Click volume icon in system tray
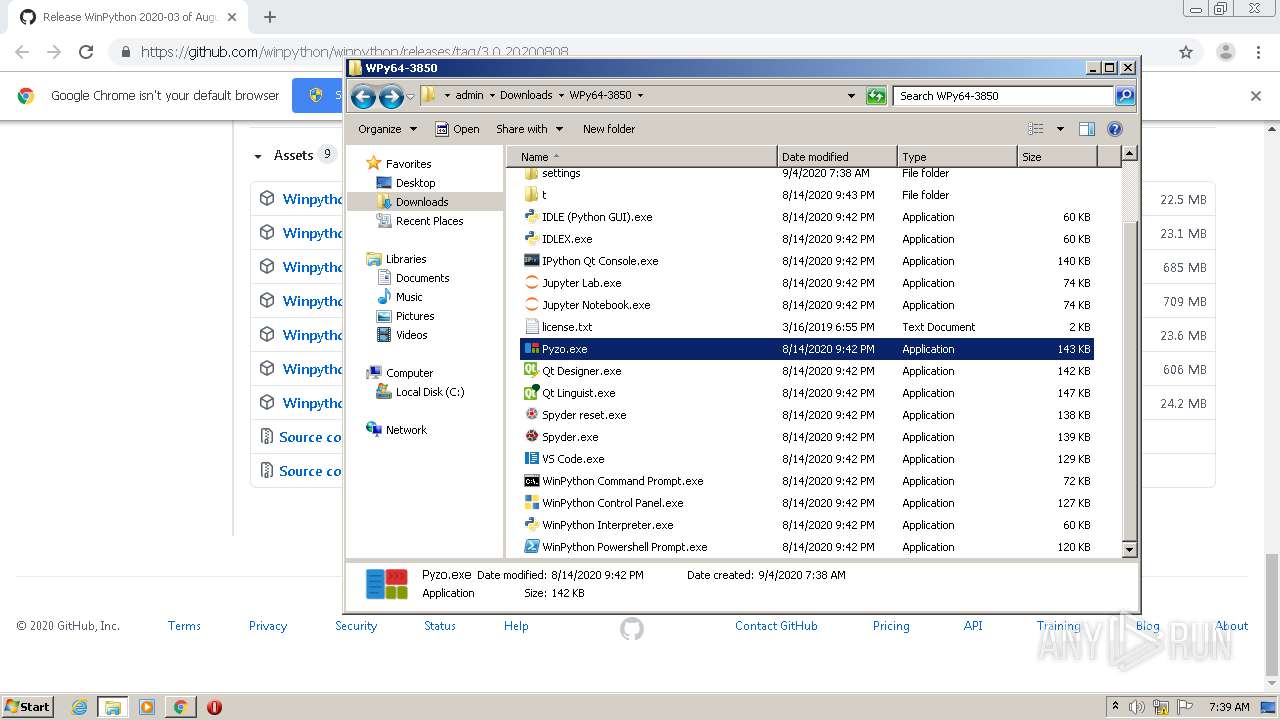The height and width of the screenshot is (720, 1280). [1138, 707]
